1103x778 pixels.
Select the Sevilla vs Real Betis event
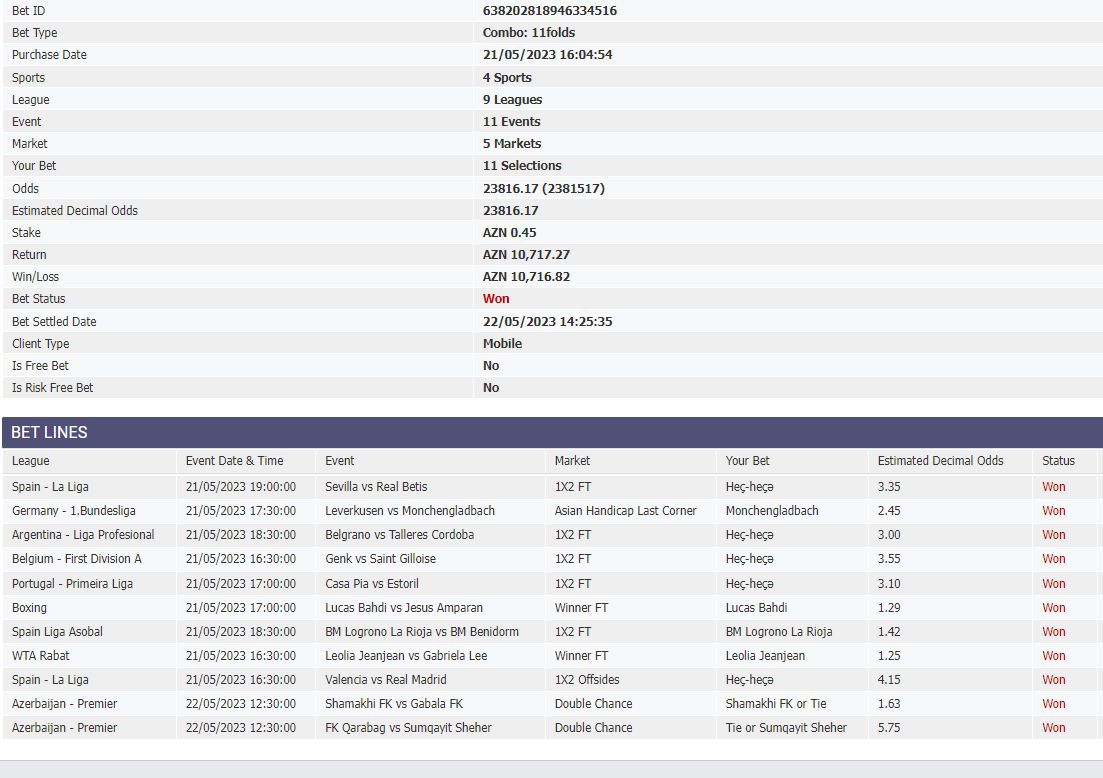tap(376, 487)
